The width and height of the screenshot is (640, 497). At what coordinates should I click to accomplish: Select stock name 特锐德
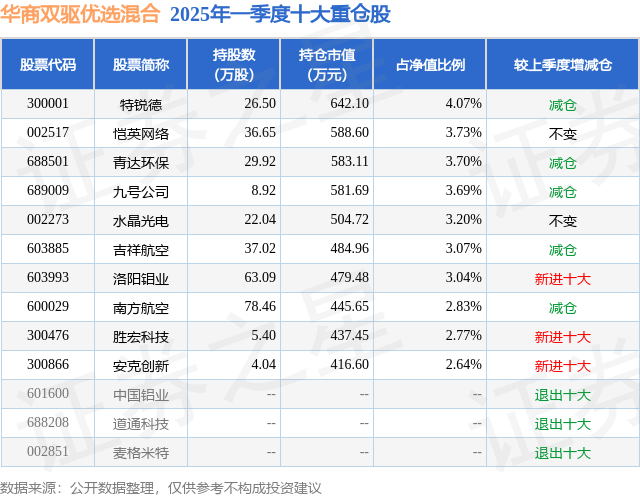(141, 105)
